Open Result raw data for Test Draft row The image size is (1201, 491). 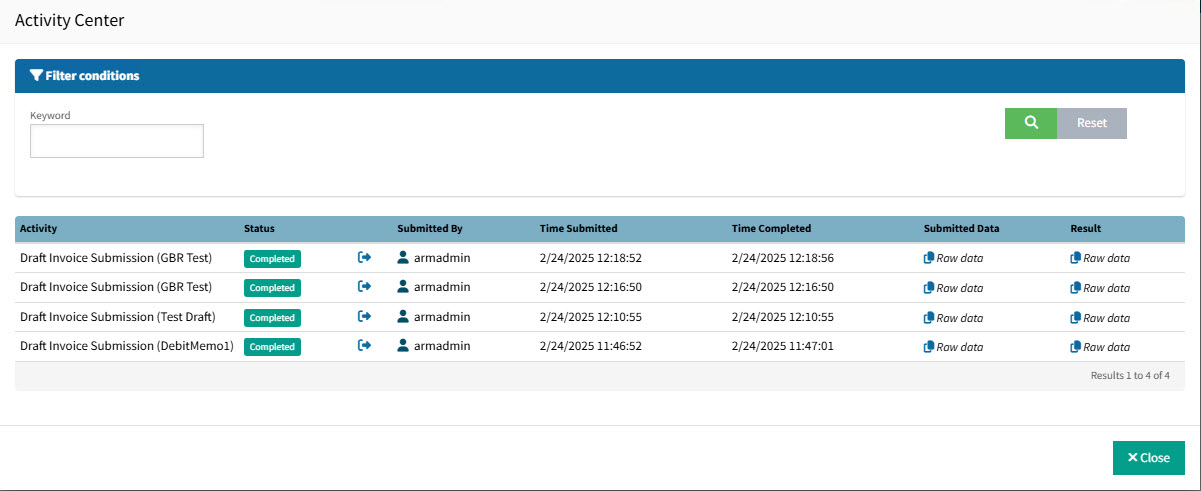point(1100,318)
